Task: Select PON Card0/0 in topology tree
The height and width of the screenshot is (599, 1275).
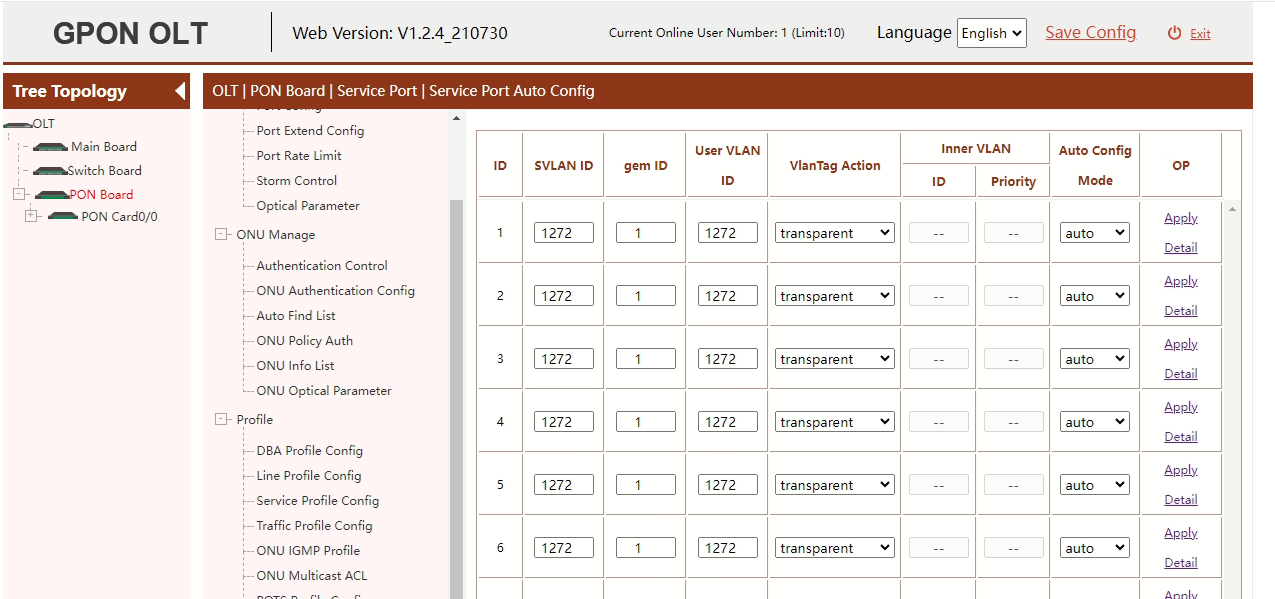Action: coord(120,216)
